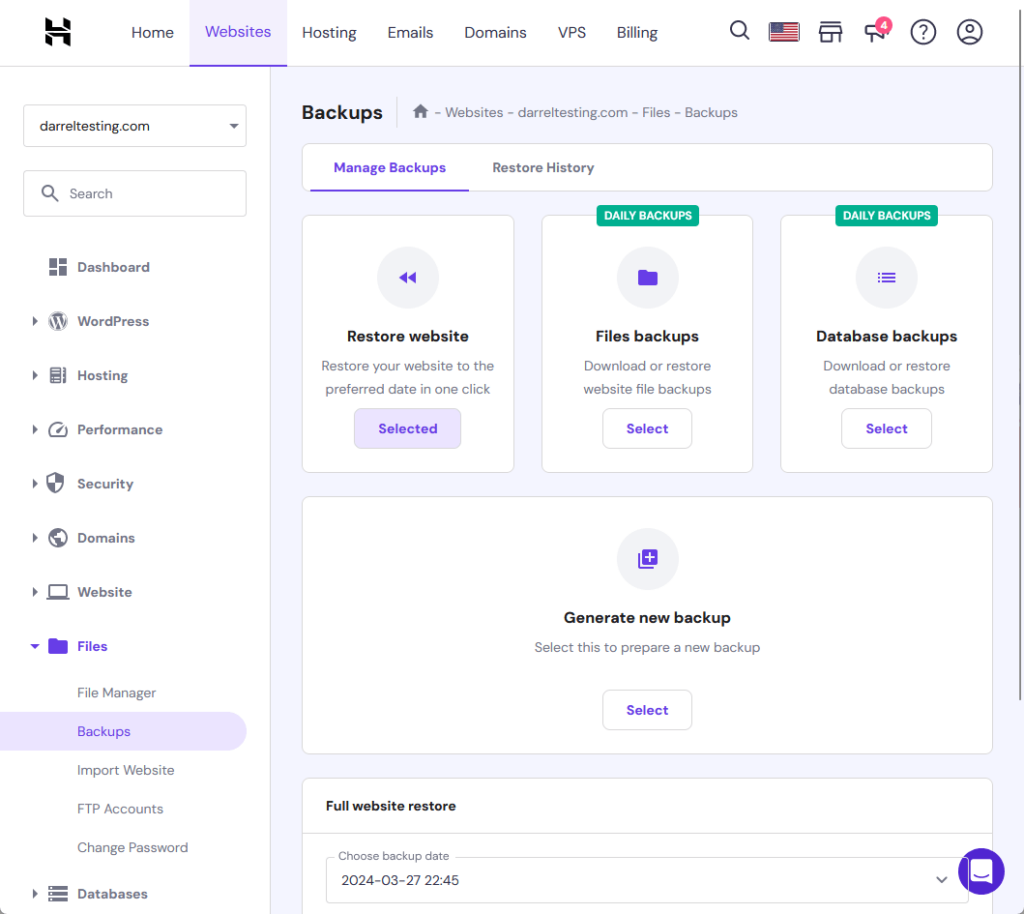This screenshot has height=914, width=1024.
Task: Go to the Home top menu
Action: pyautogui.click(x=152, y=33)
